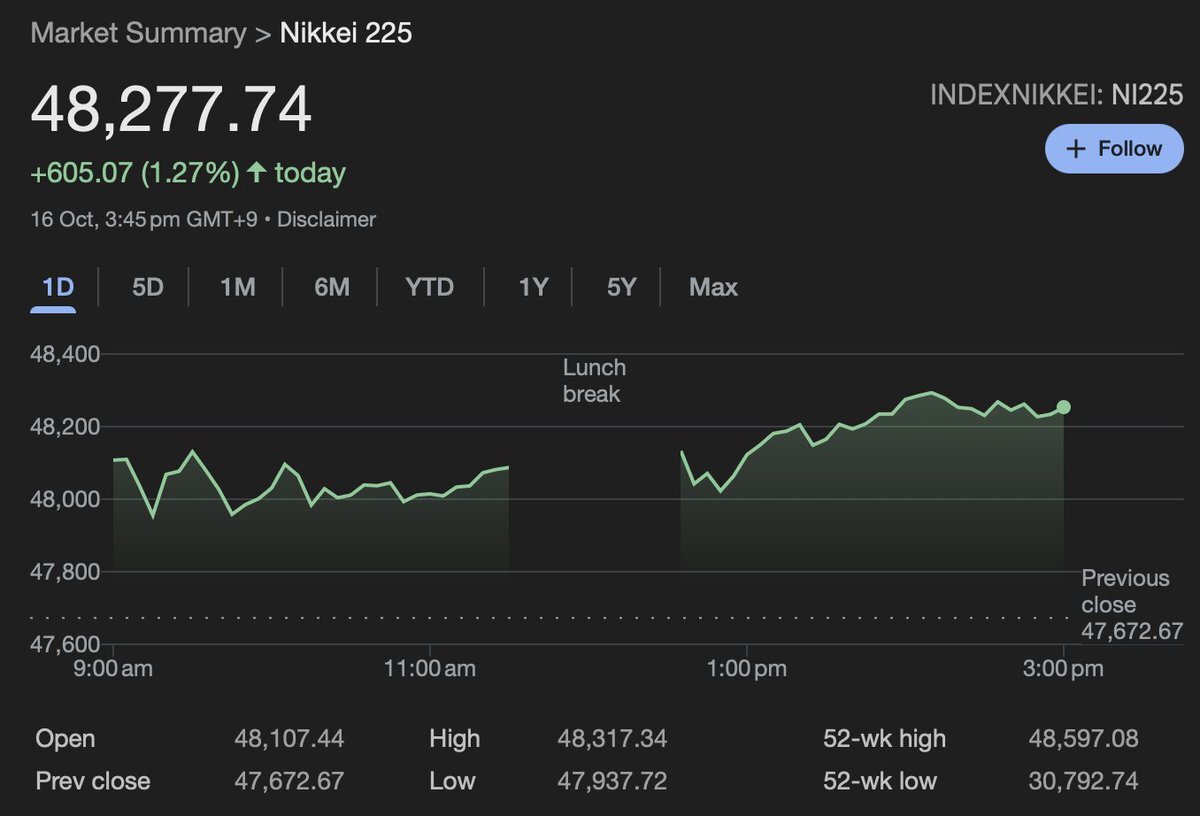
Task: Show the 5Y chart range
Action: pyautogui.click(x=621, y=288)
